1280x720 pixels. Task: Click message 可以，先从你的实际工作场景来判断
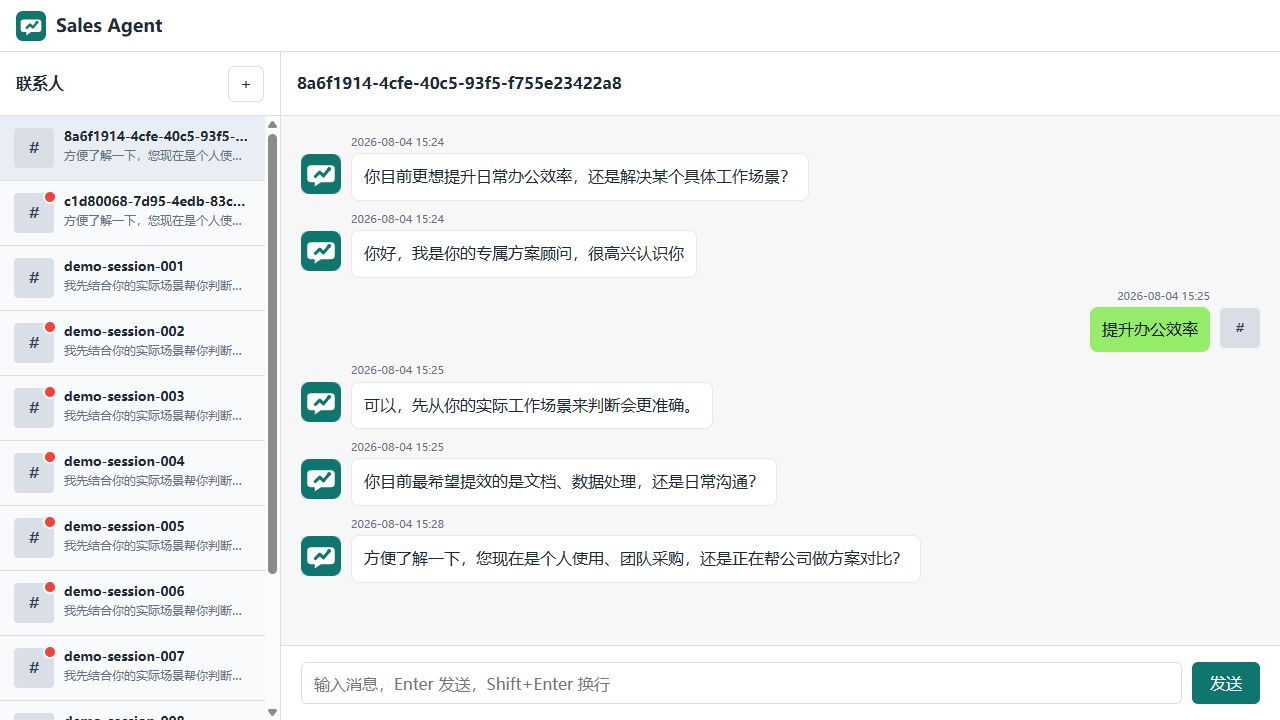(x=532, y=406)
